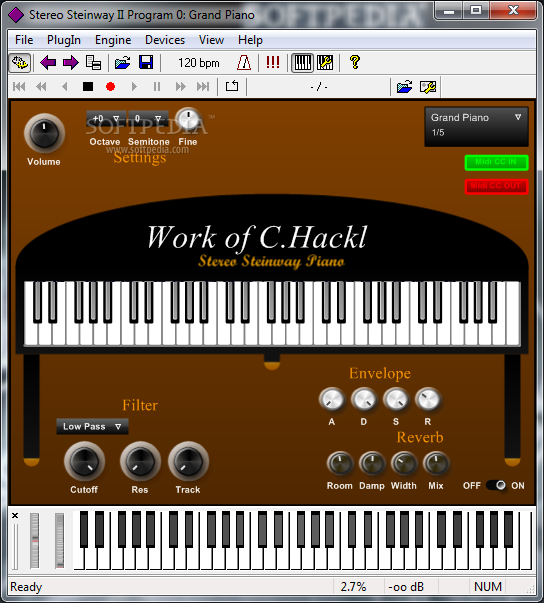Screen dimensions: 544x603
Task: Click the reverb Damp knob
Action: coord(372,463)
